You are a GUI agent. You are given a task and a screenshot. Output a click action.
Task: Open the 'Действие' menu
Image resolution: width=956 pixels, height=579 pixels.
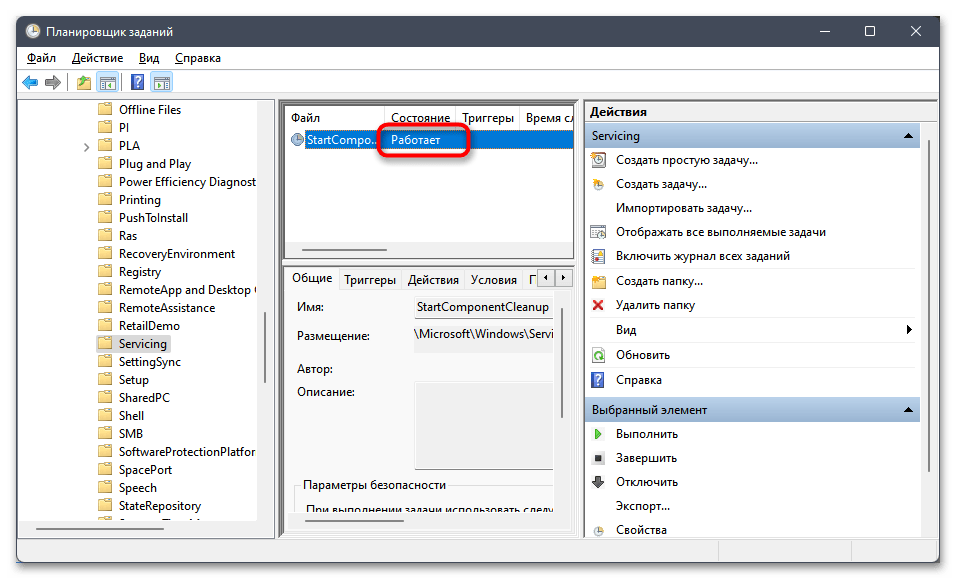pyautogui.click(x=98, y=58)
